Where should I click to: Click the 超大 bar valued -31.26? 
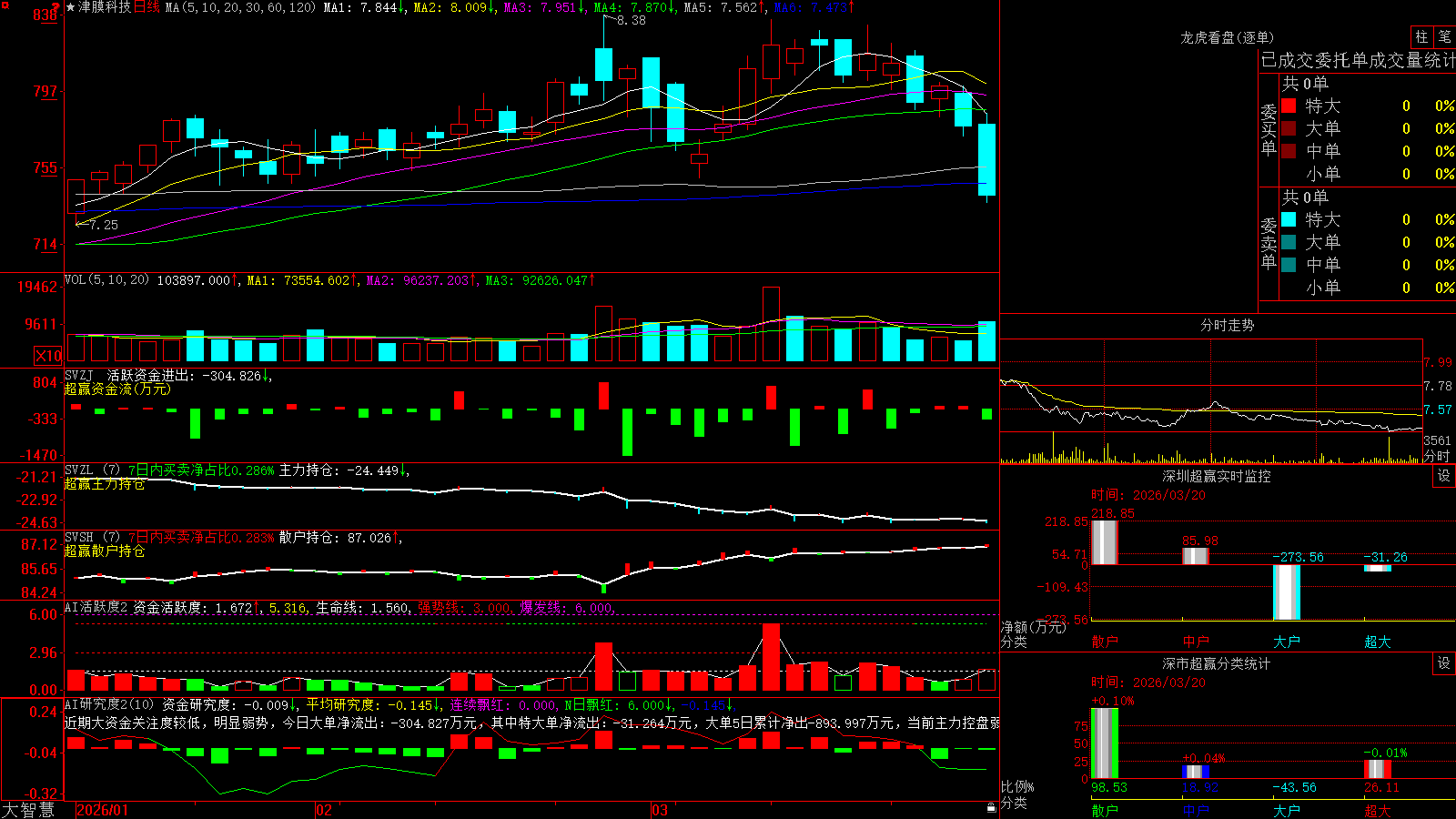tap(1377, 569)
